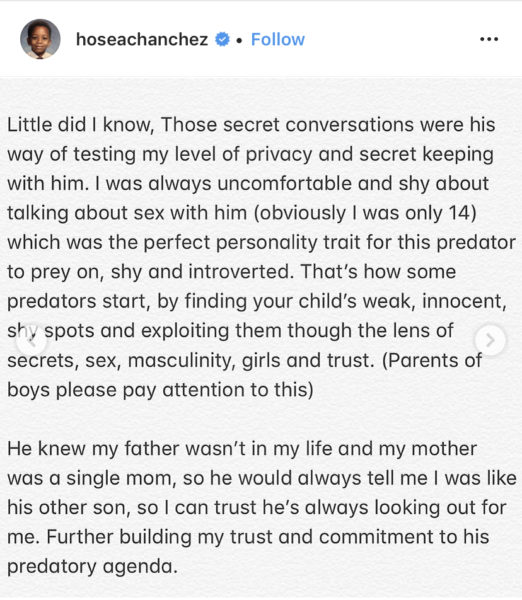Click the text 'secrets, sex, masculinity, girls and trust'
522x600 pixels.
pyautogui.click(x=191, y=360)
